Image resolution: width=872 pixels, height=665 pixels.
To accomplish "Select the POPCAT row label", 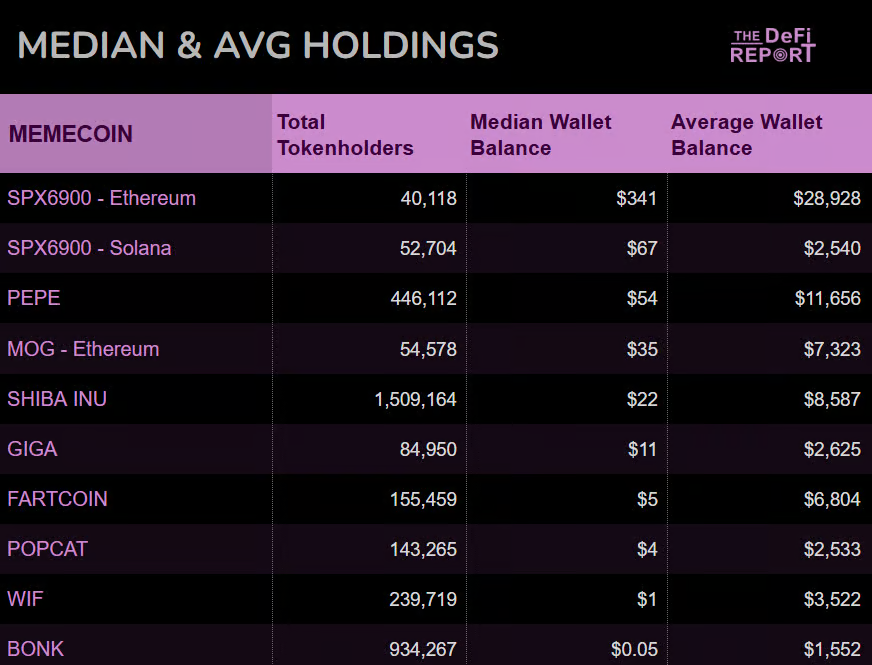I will [x=47, y=549].
